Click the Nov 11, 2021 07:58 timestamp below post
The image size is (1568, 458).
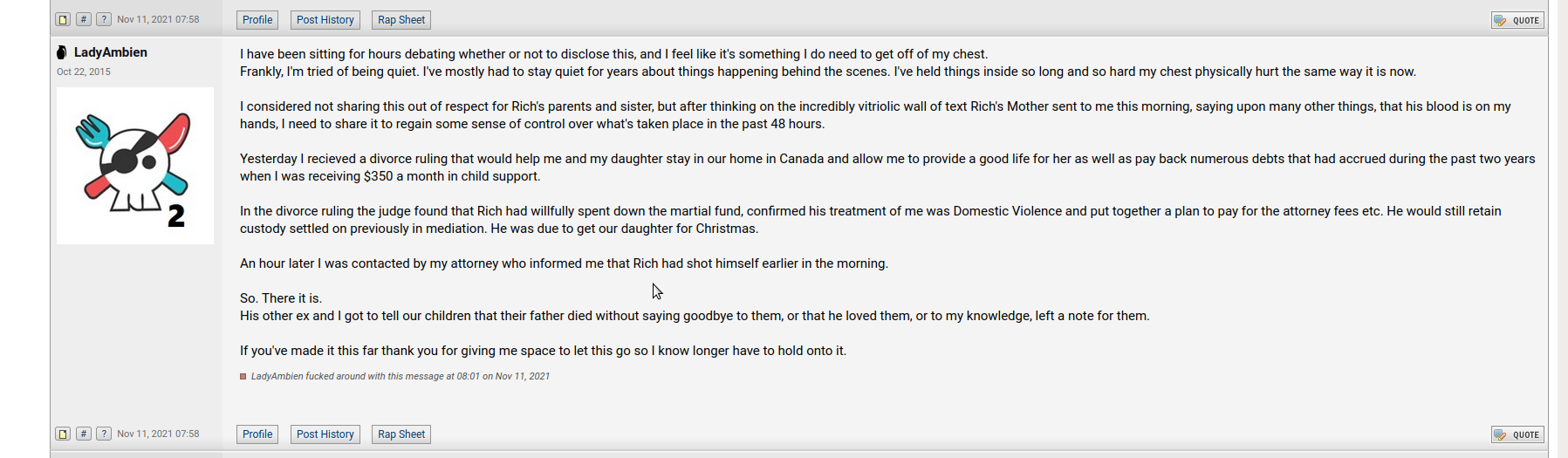(158, 434)
